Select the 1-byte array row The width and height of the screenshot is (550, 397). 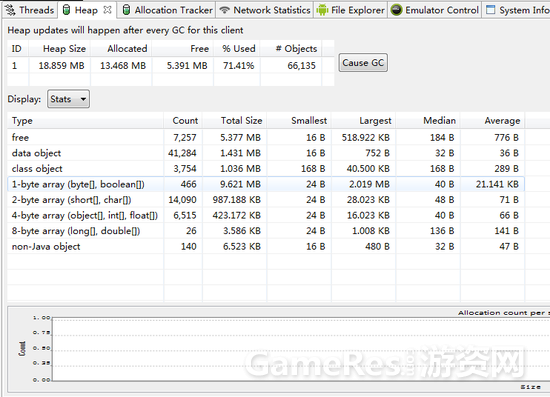(x=266, y=184)
